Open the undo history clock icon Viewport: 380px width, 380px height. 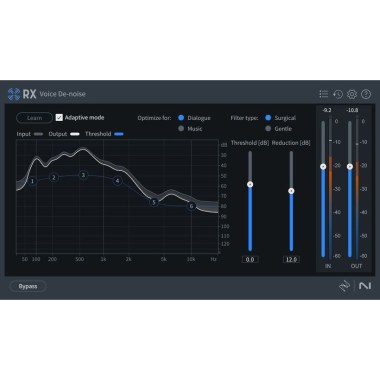[x=338, y=94]
